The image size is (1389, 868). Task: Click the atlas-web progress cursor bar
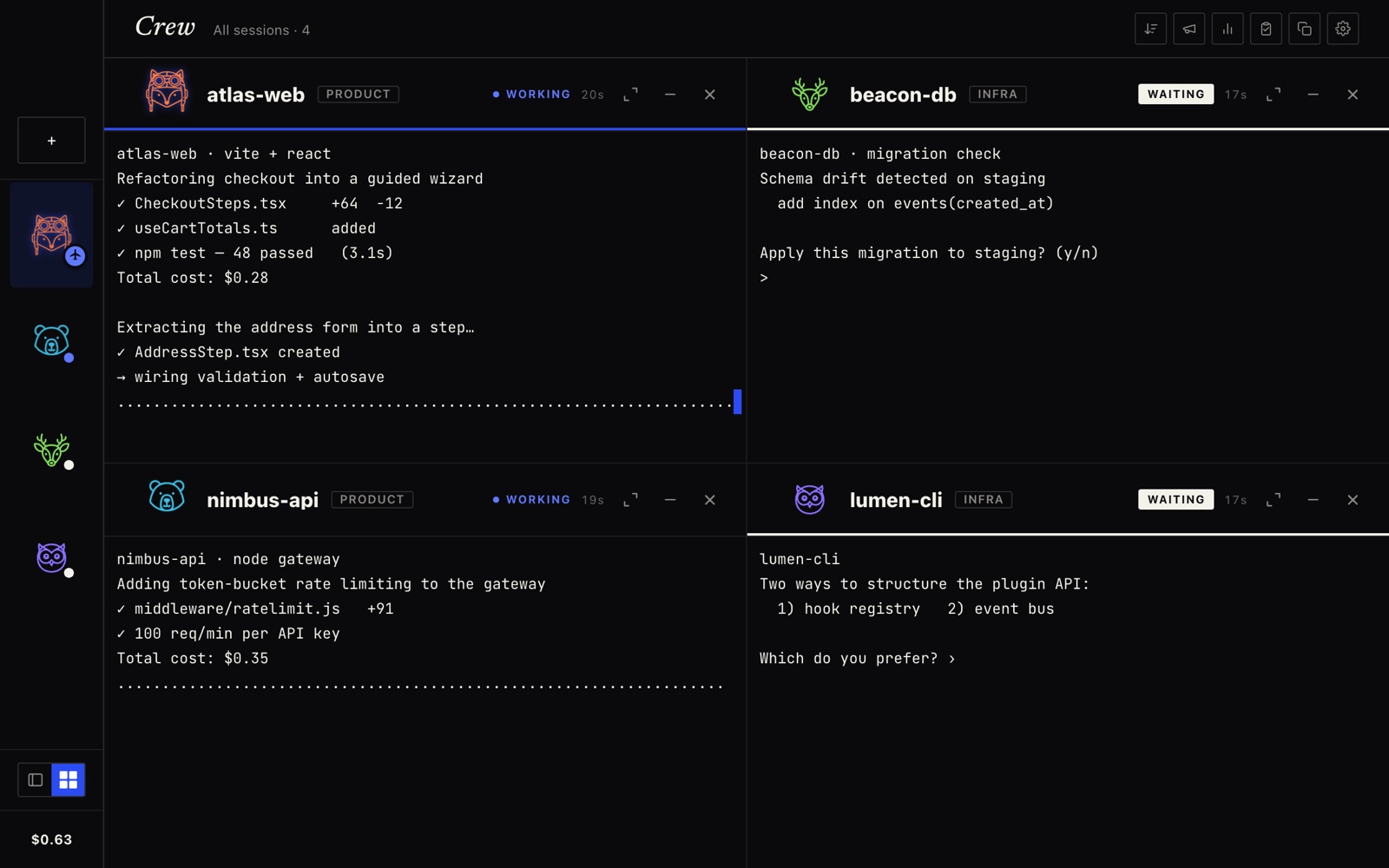click(x=737, y=401)
